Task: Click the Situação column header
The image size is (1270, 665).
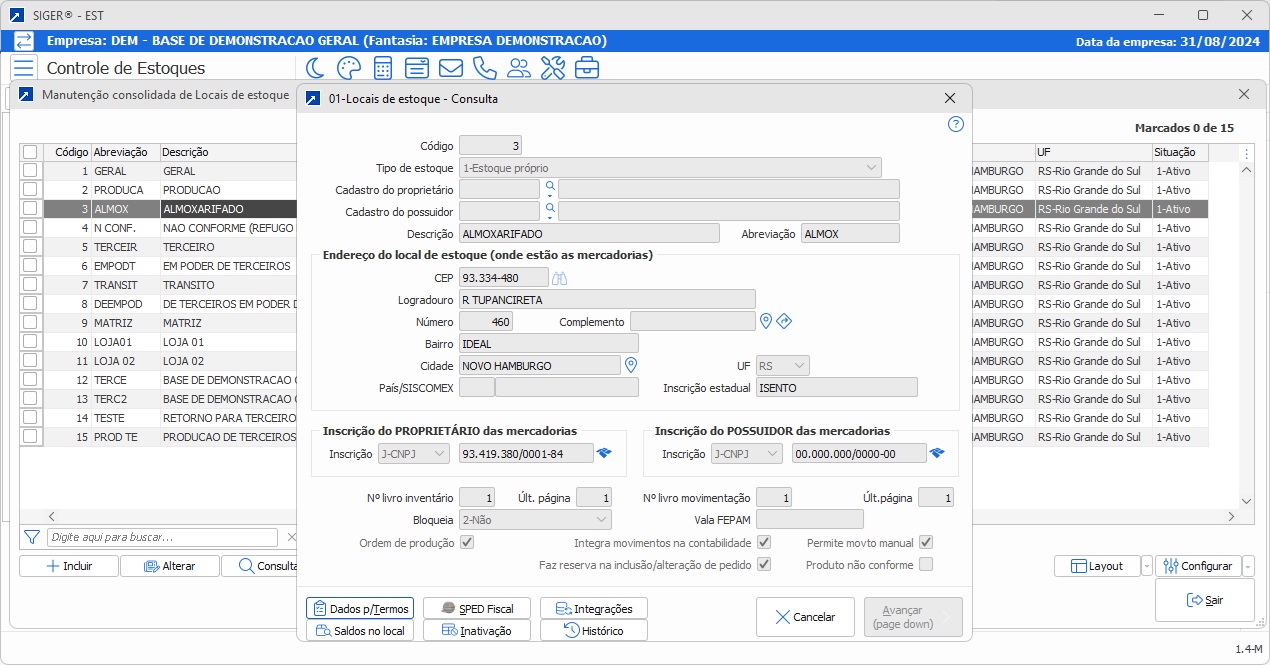Action: click(x=1177, y=152)
